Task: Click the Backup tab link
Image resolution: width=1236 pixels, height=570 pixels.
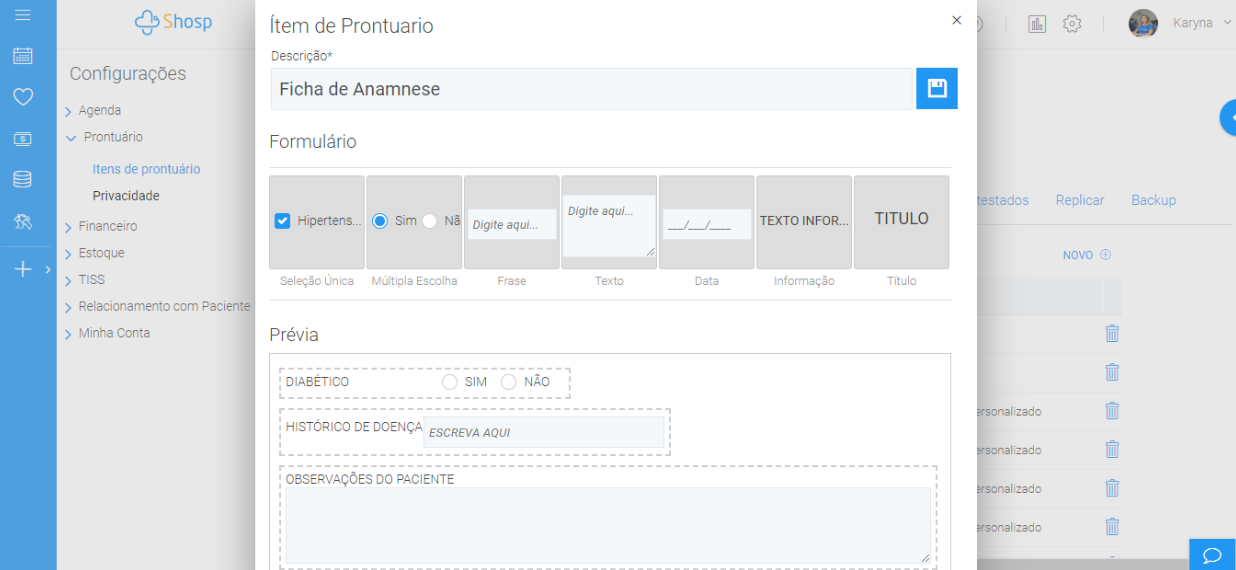Action: coord(1153,200)
